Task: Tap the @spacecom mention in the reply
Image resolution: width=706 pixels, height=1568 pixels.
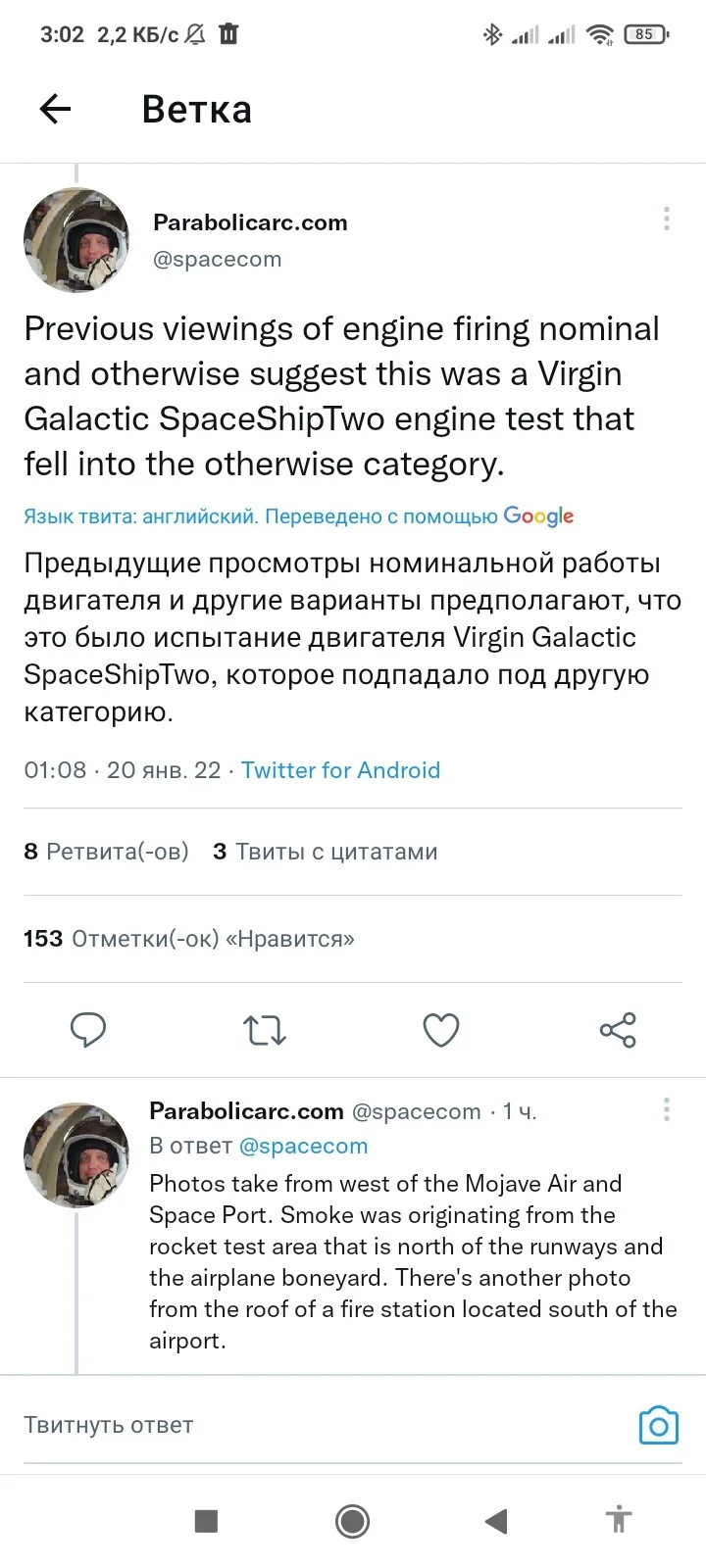Action: click(x=303, y=1146)
